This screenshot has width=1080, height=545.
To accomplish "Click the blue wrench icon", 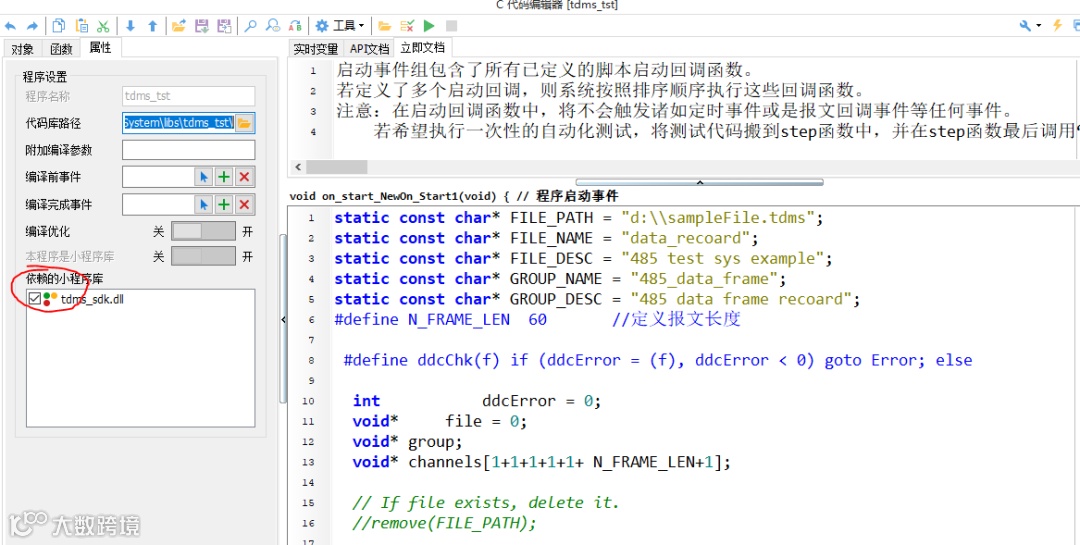I will (x=1026, y=26).
